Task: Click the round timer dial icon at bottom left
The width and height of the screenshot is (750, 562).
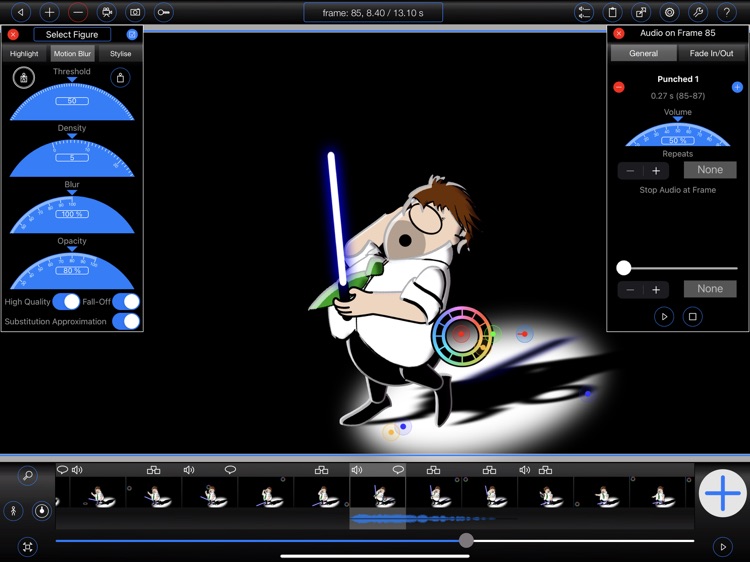Action: [42, 511]
